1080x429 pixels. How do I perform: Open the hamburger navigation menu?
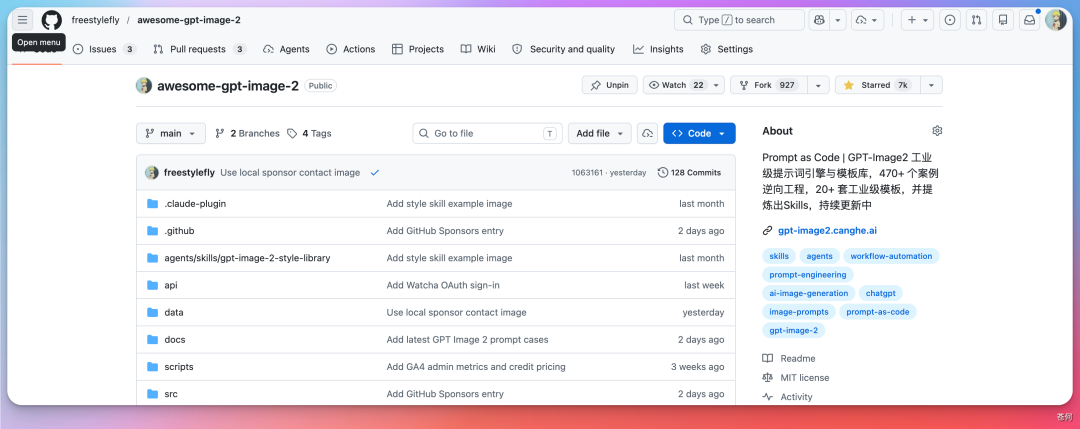[x=23, y=20]
